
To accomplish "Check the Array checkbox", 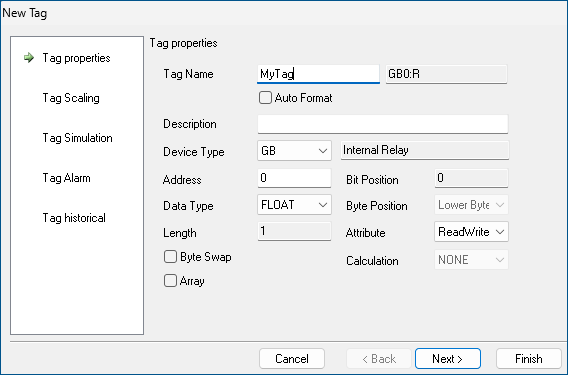I will click(170, 280).
